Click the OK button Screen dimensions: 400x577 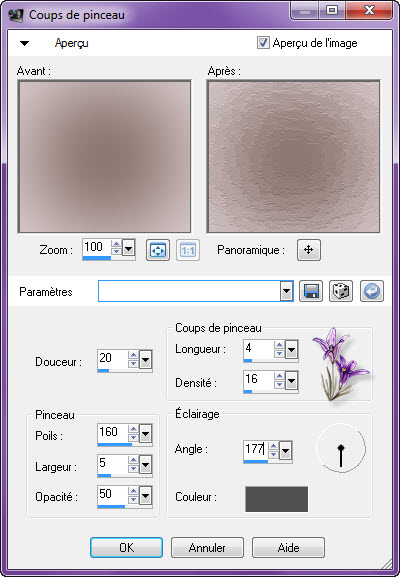pos(126,548)
